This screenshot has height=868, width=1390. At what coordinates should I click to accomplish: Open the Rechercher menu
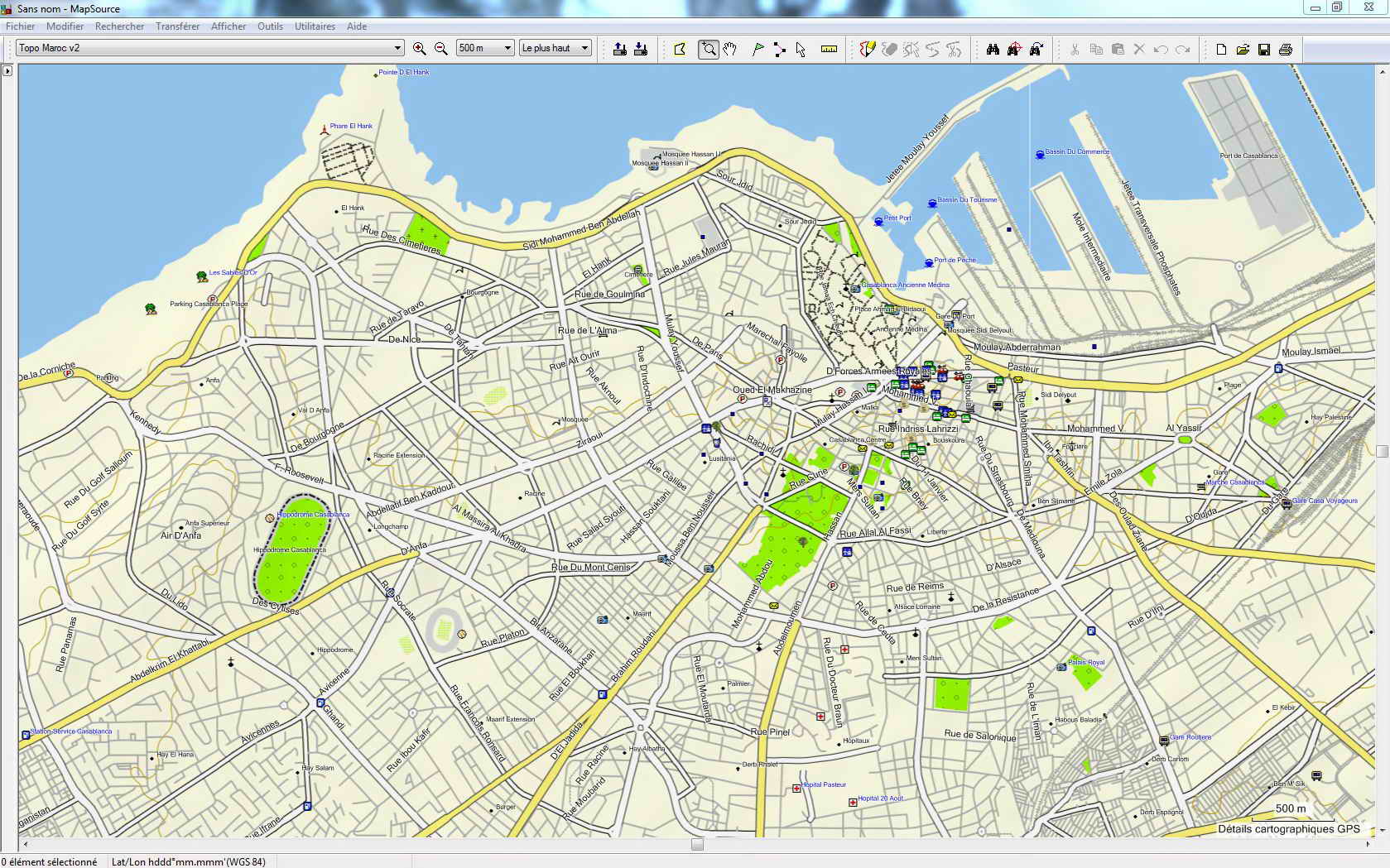click(119, 26)
